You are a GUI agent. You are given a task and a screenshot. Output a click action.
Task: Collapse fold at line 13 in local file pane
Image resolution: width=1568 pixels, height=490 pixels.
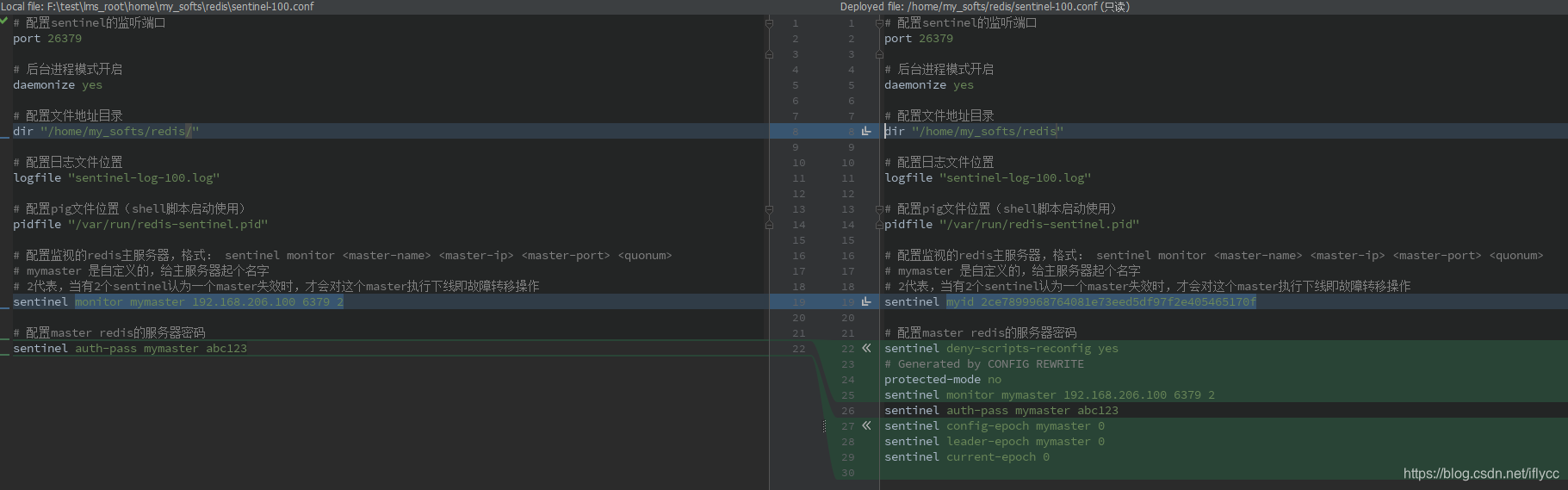[769, 209]
